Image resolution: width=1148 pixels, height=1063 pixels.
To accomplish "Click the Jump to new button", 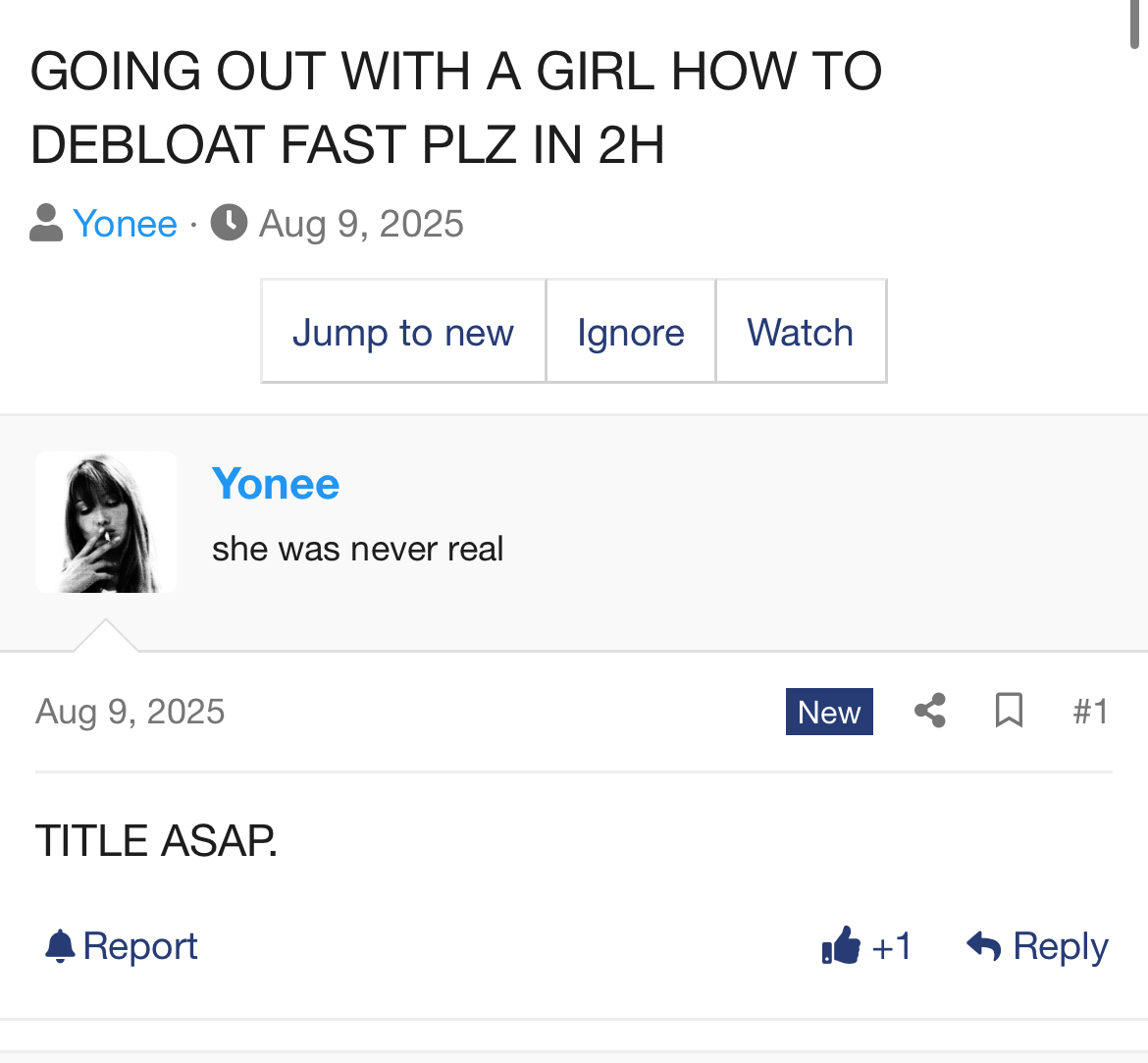I will [x=403, y=331].
